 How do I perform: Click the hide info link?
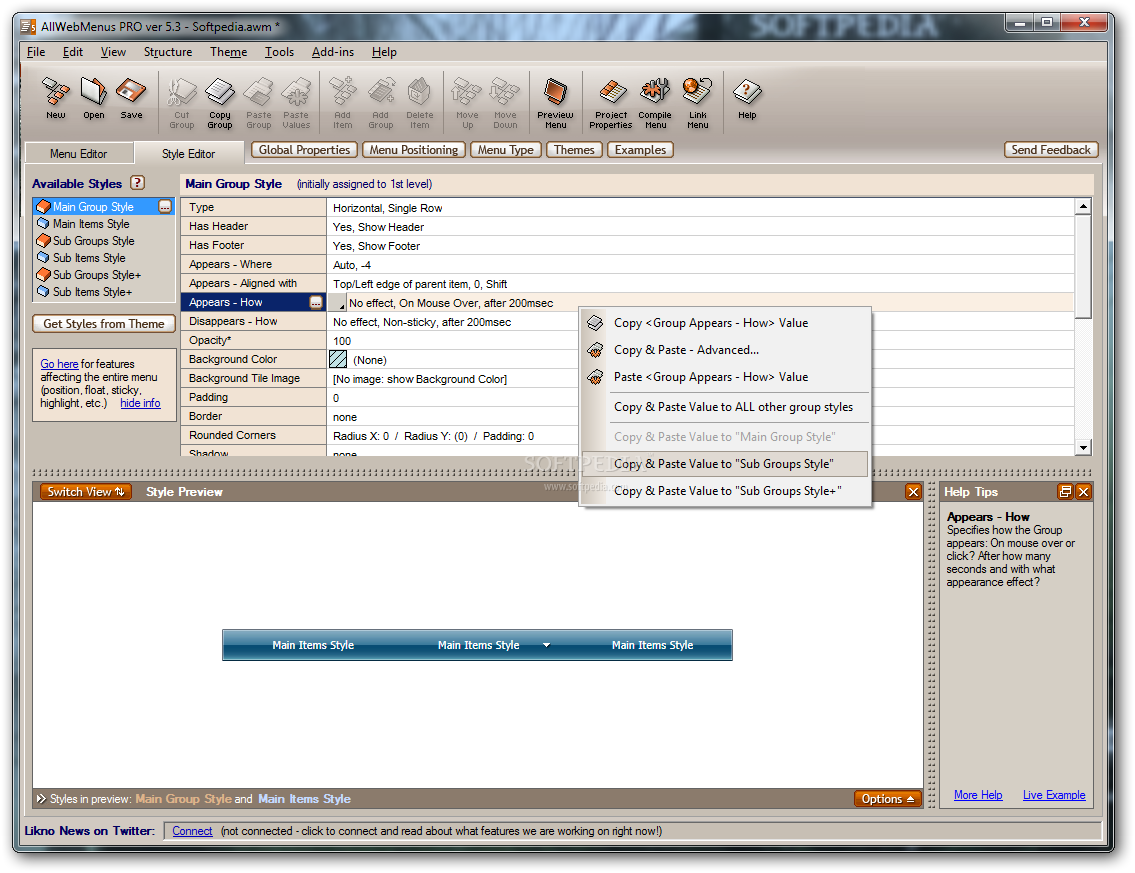(x=140, y=403)
